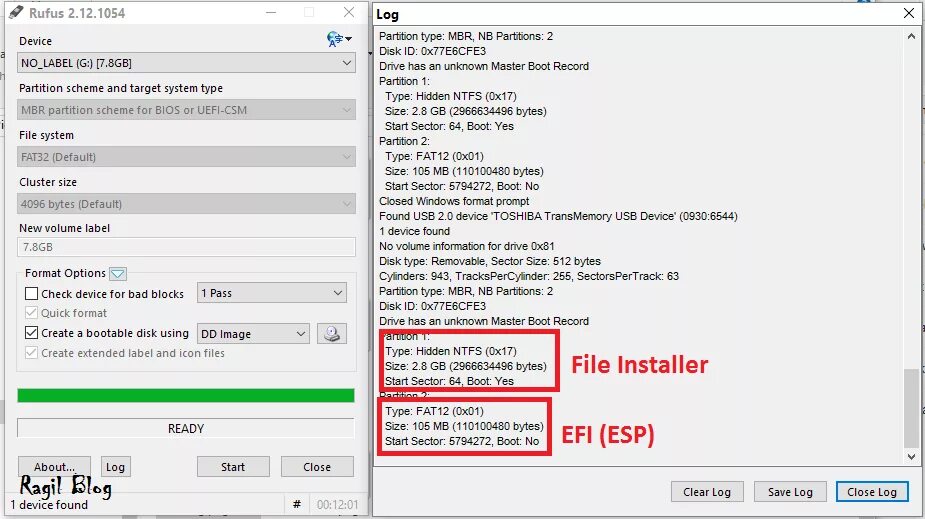The image size is (925, 519).
Task: Toggle the Quick format checkbox
Action: click(32, 313)
